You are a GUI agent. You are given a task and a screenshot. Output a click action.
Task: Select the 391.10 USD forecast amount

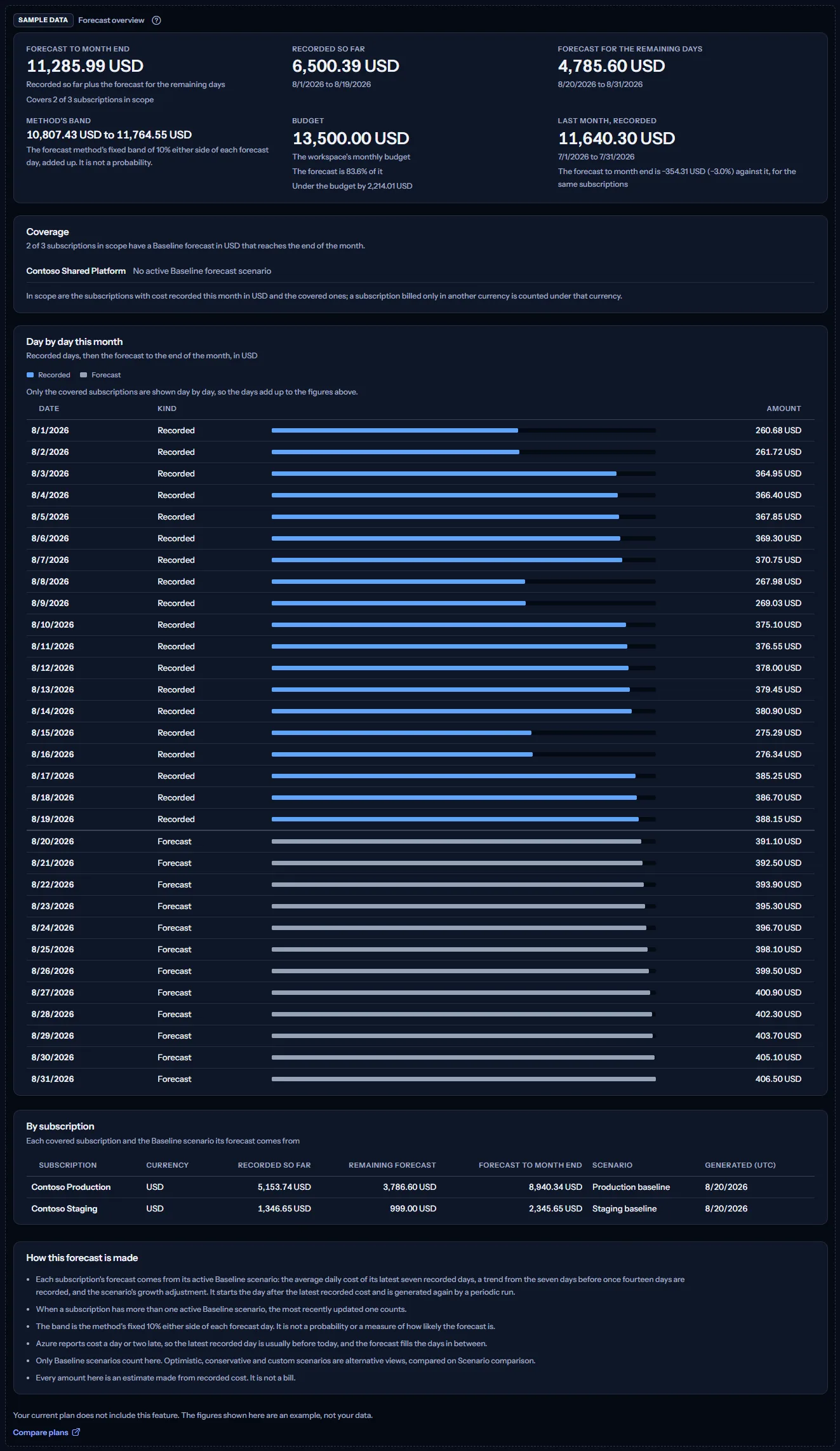coord(778,841)
